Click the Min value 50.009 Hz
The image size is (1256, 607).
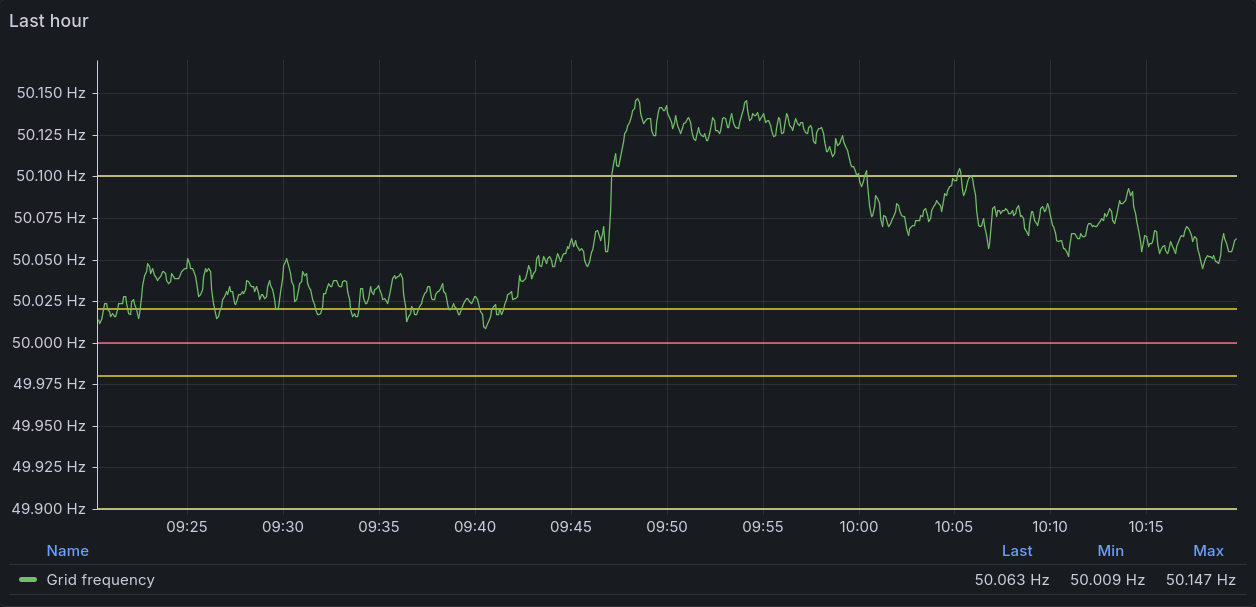click(1107, 580)
